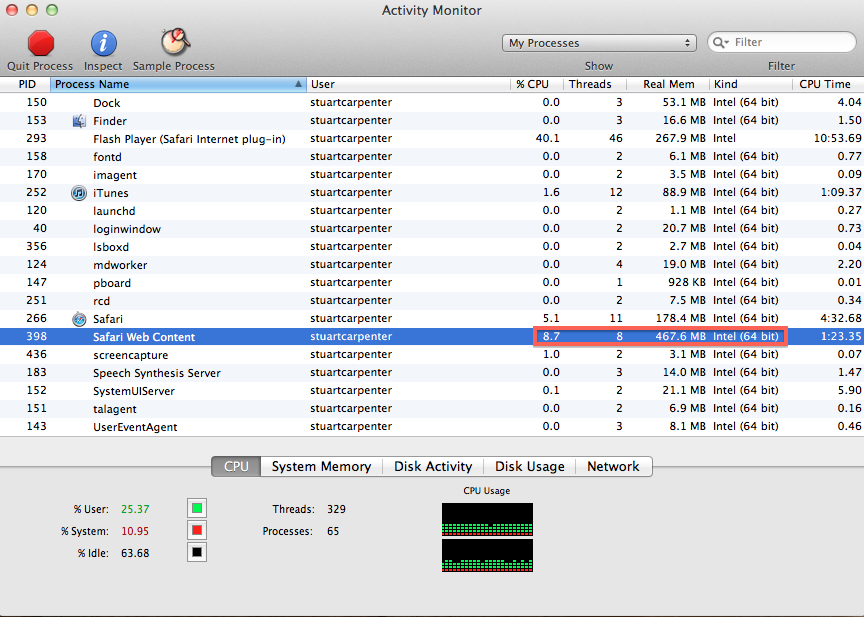Screen dimensions: 864x617
Task: Switch to the Disk Activity tab
Action: tap(433, 466)
